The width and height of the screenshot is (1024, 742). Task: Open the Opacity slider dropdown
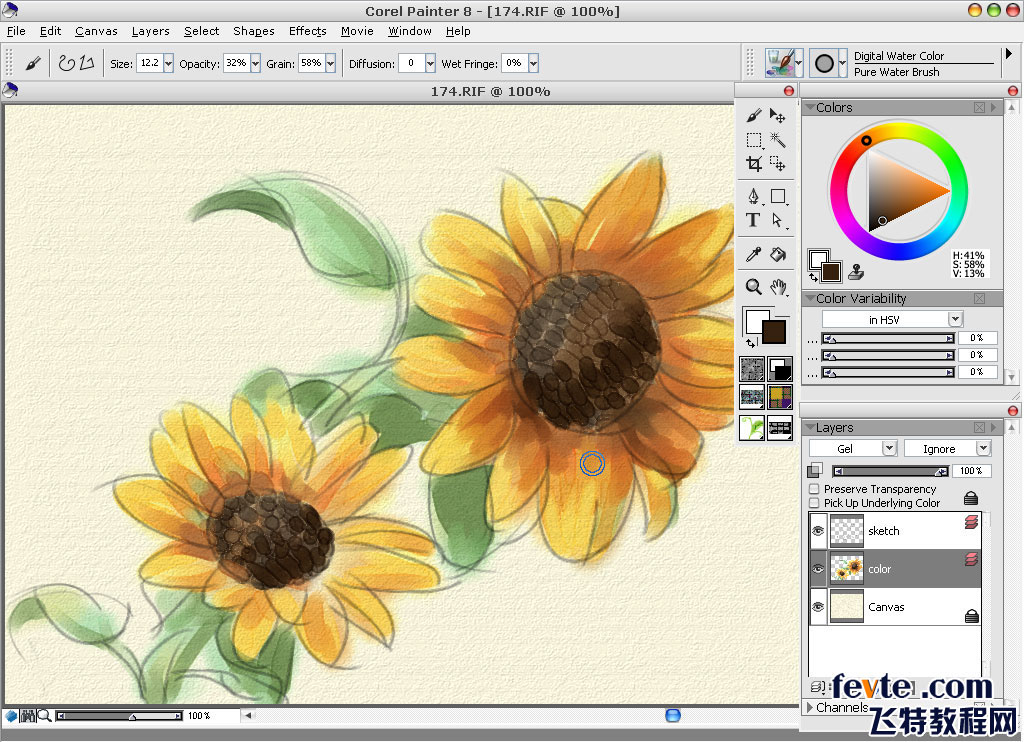coord(255,63)
